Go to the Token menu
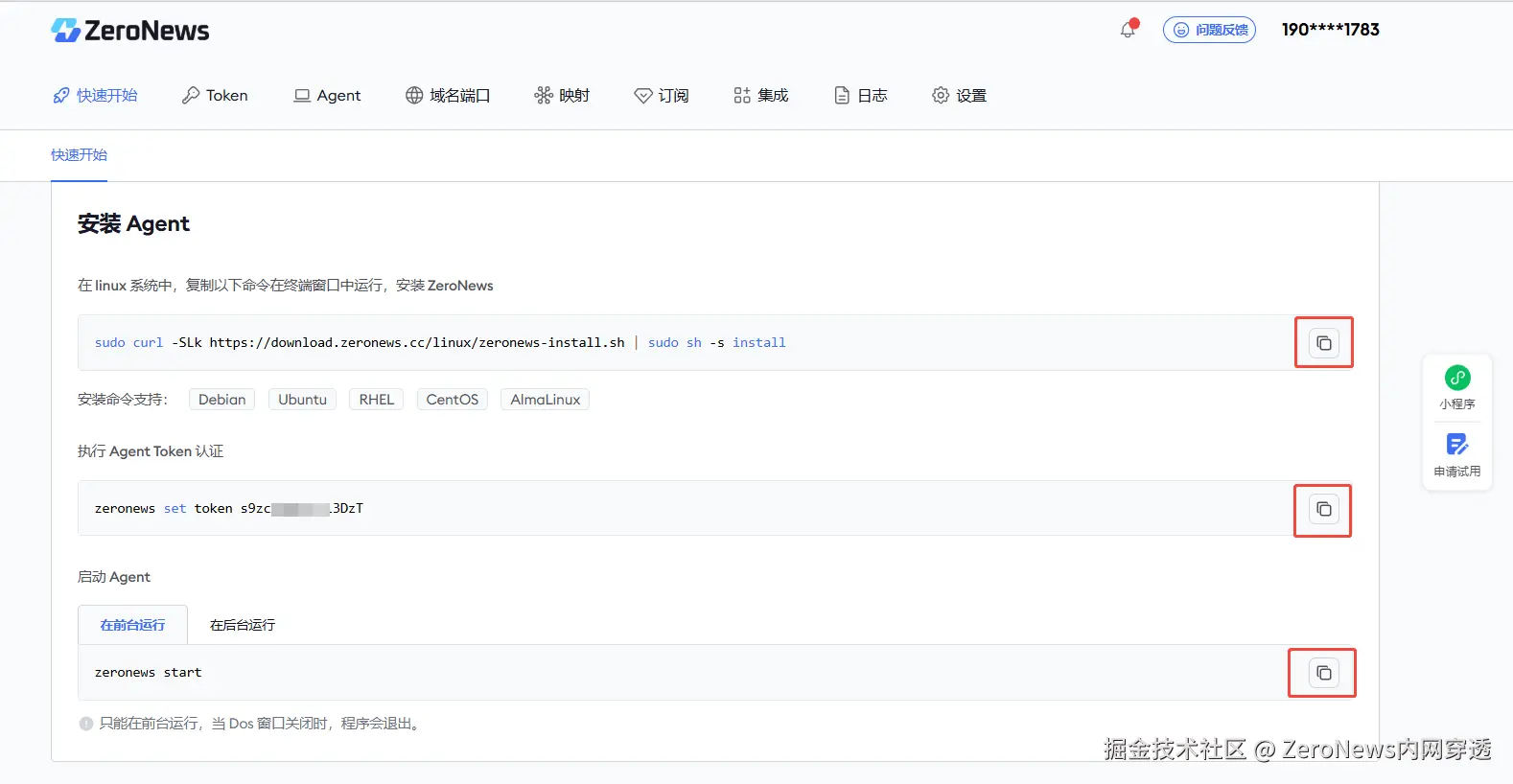 tap(215, 95)
